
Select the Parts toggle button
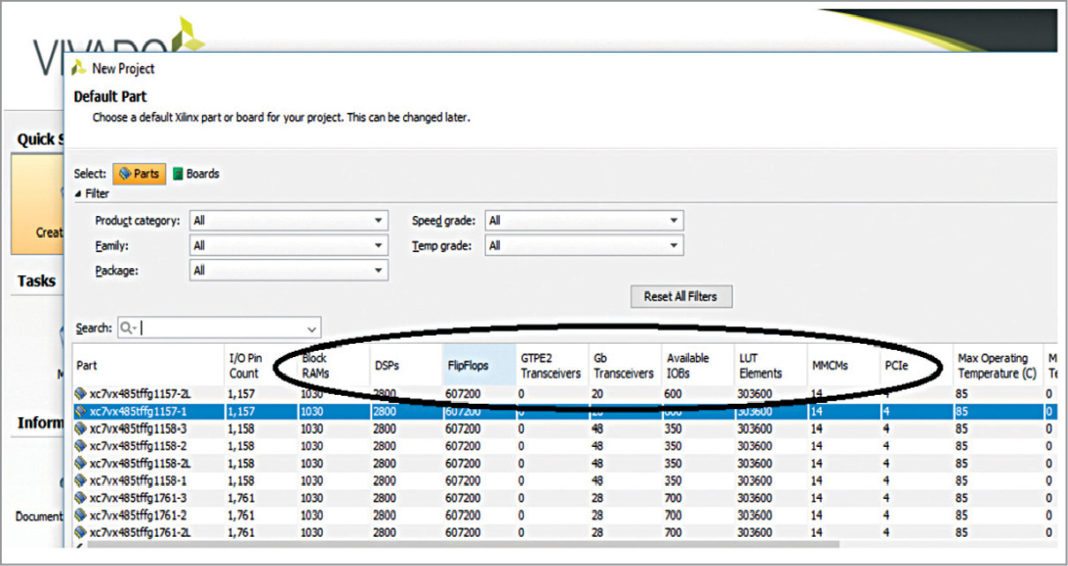click(139, 174)
